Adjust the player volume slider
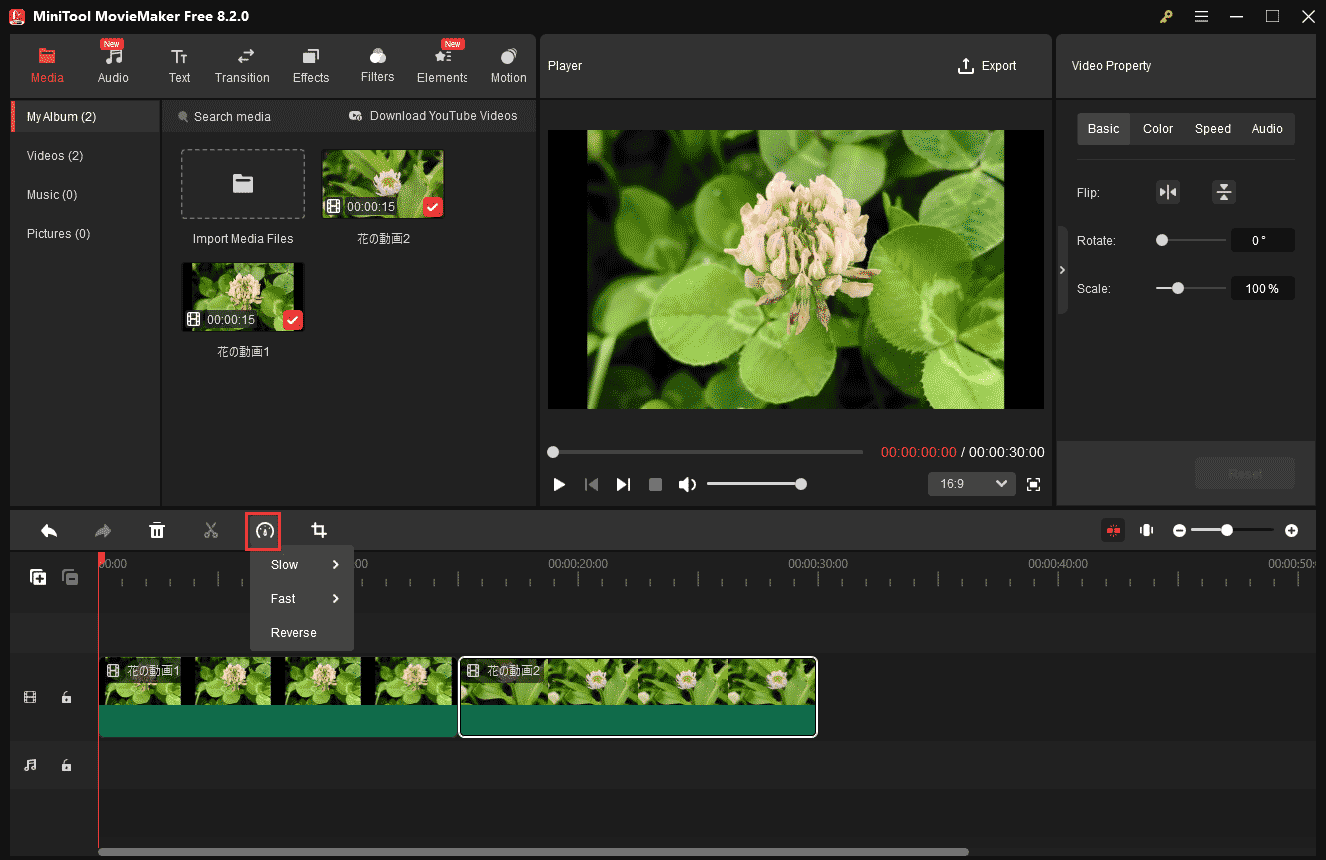 point(756,484)
